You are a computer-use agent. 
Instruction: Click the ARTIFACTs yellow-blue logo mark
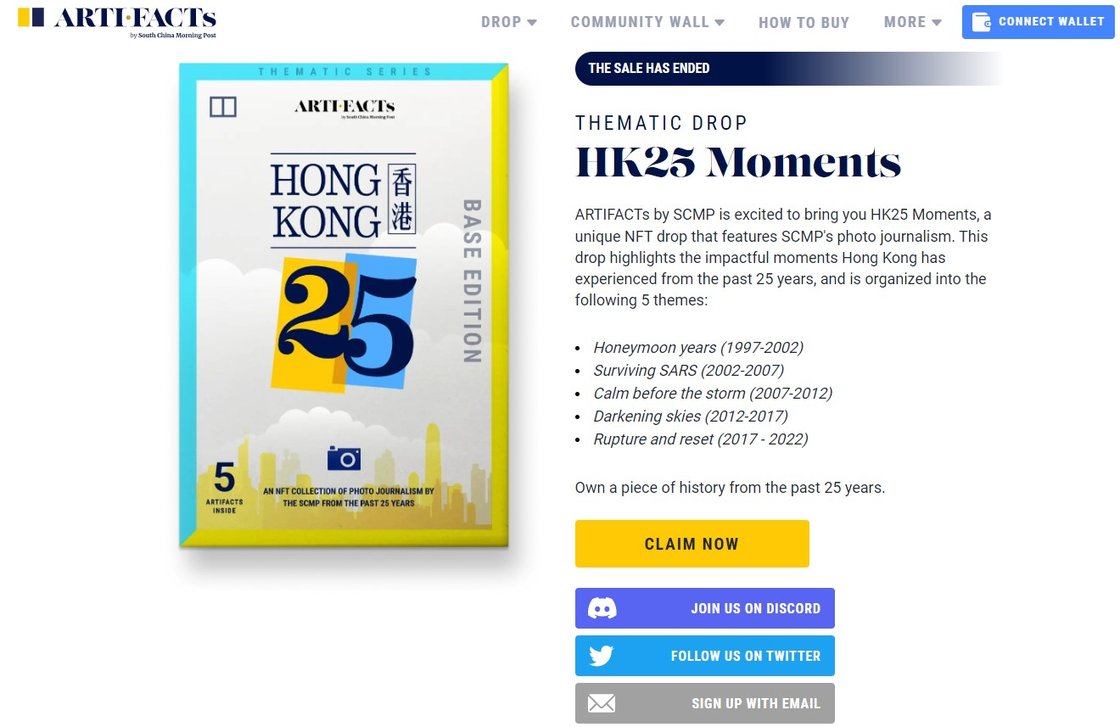(31, 17)
